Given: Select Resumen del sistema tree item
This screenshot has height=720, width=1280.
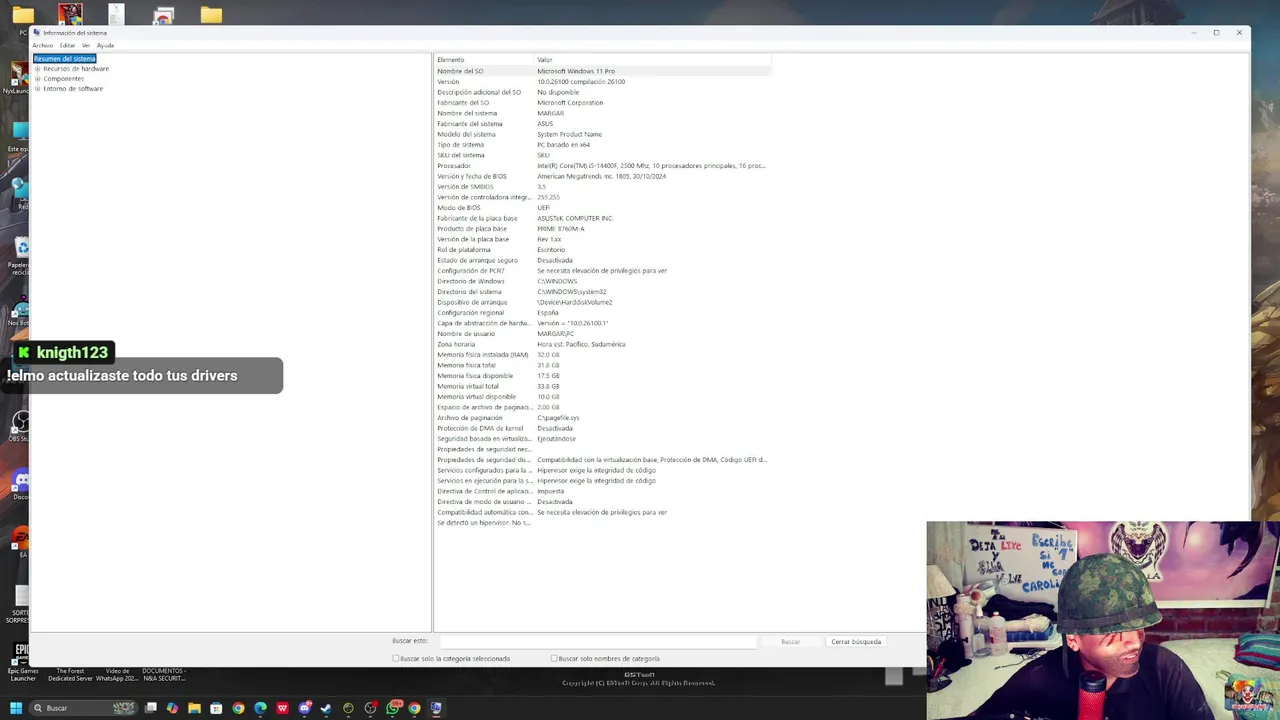Looking at the screenshot, I should click(65, 59).
